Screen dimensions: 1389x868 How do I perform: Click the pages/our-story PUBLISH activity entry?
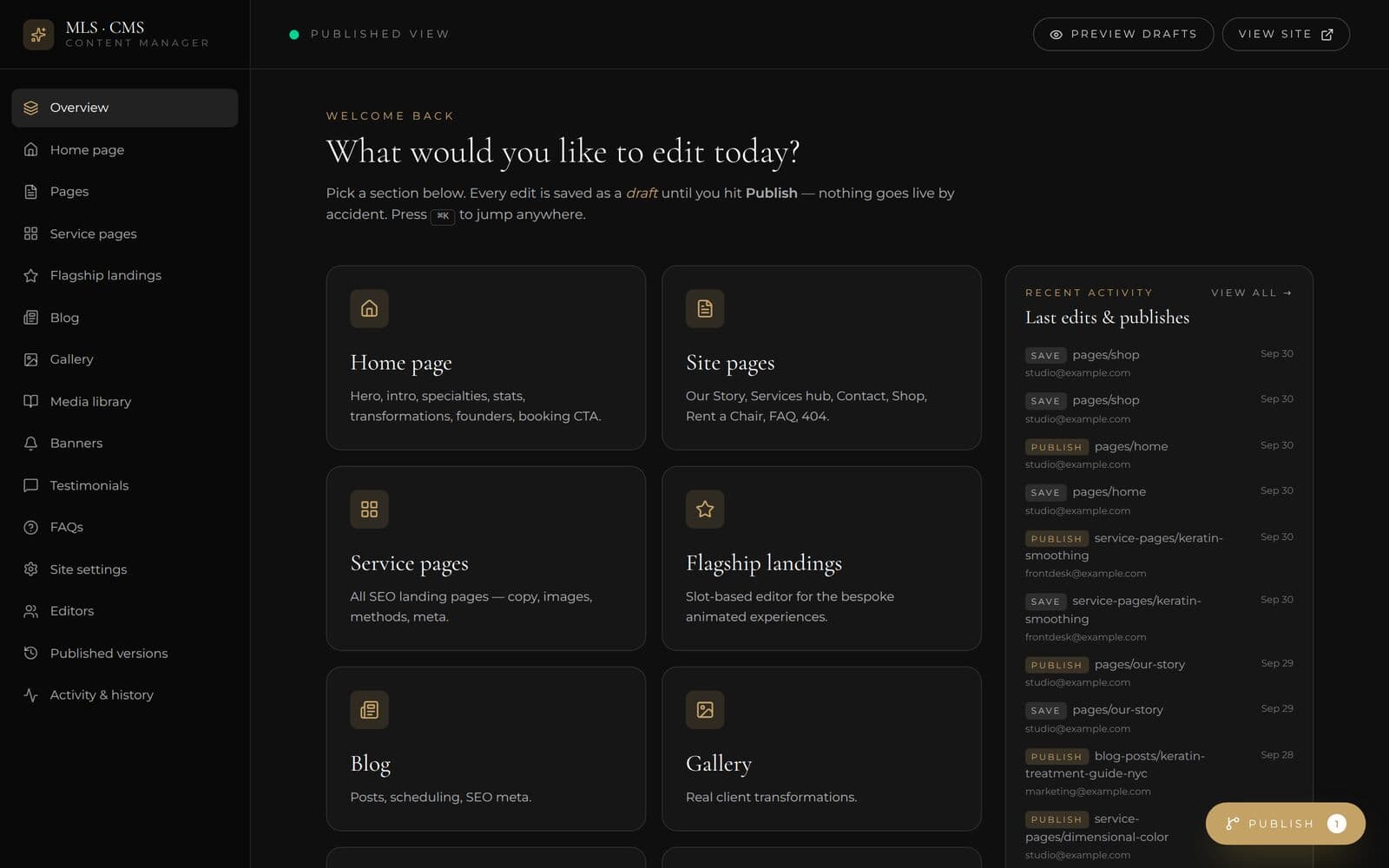(1159, 673)
